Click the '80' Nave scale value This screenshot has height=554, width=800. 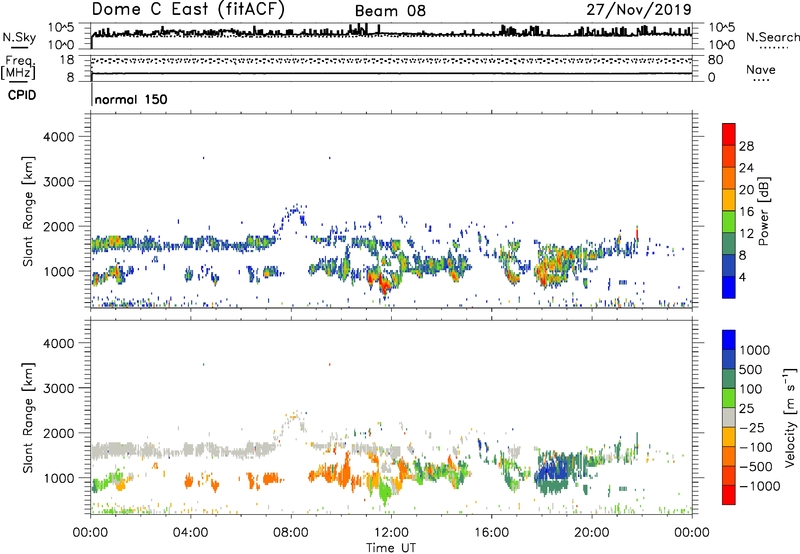point(715,60)
